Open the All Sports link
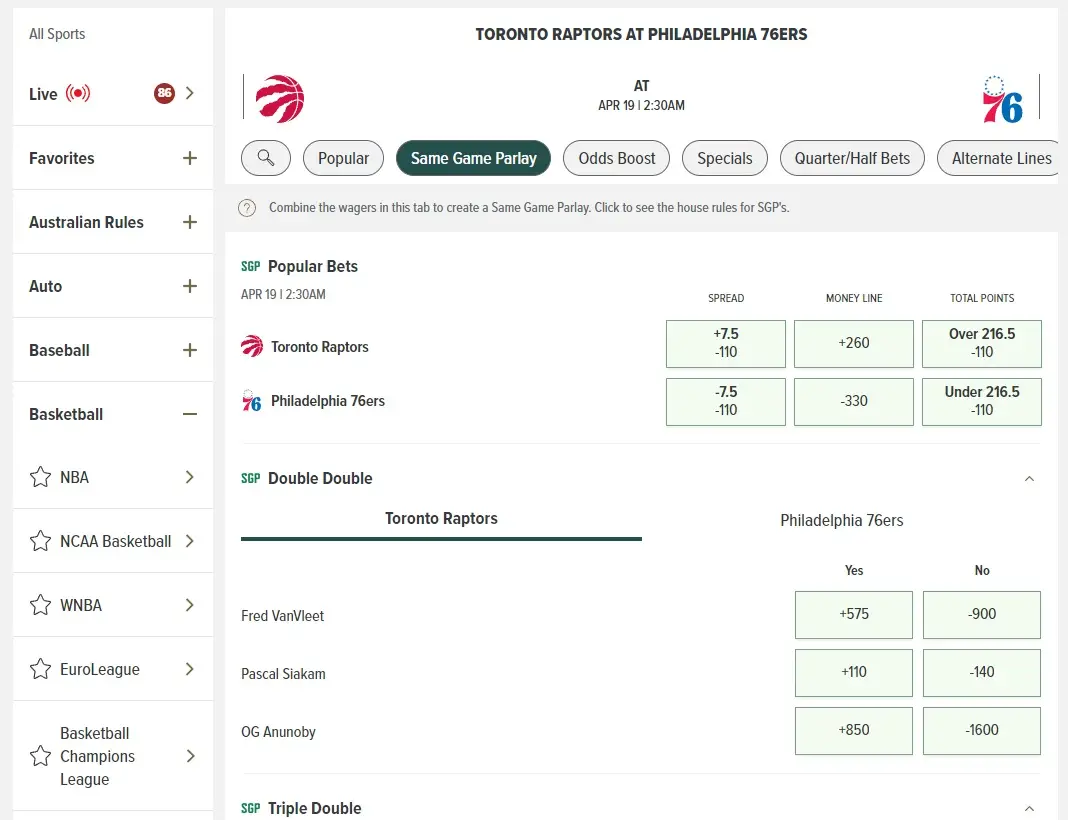The image size is (1068, 820). click(x=57, y=34)
